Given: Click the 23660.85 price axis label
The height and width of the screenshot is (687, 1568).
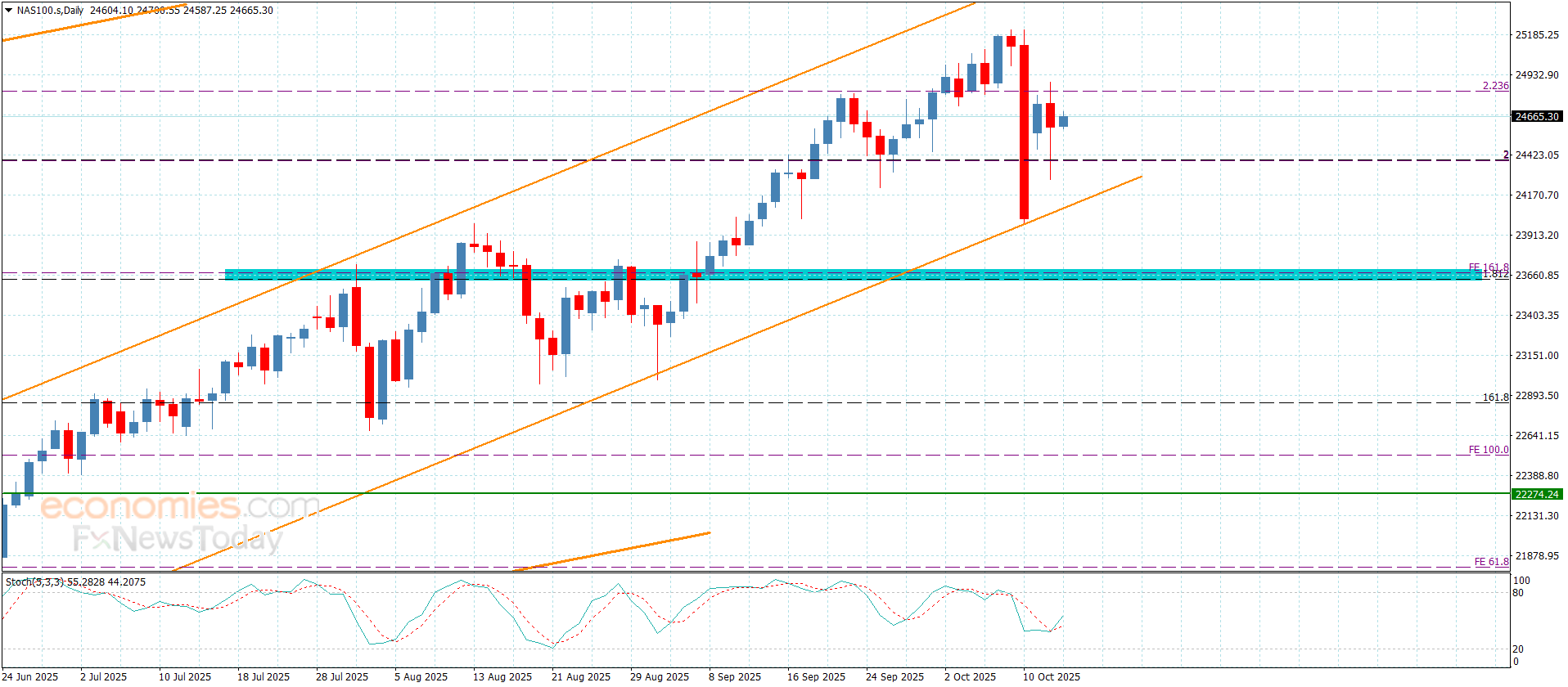Looking at the screenshot, I should (x=1537, y=276).
